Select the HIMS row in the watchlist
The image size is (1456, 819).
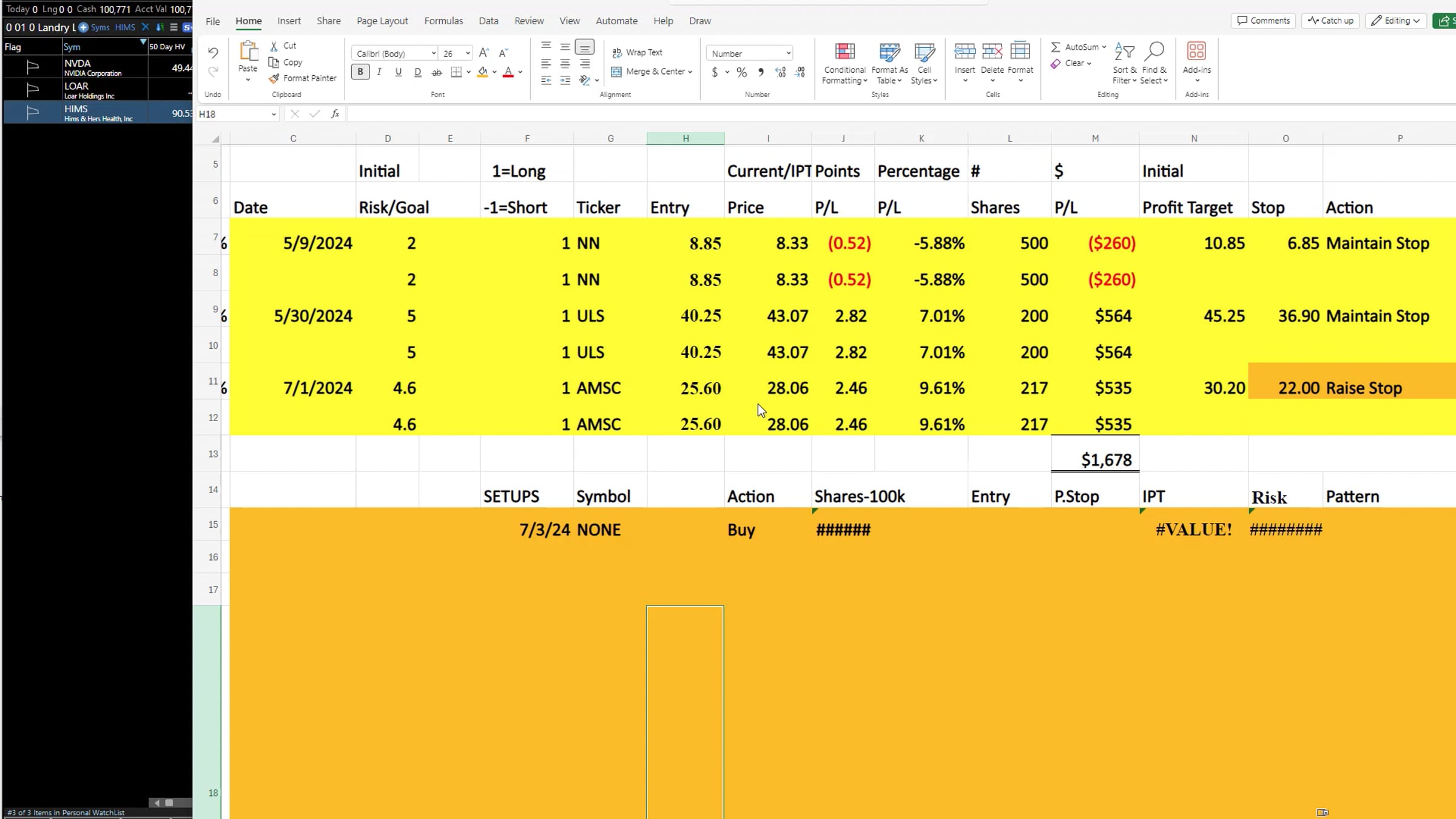98,113
